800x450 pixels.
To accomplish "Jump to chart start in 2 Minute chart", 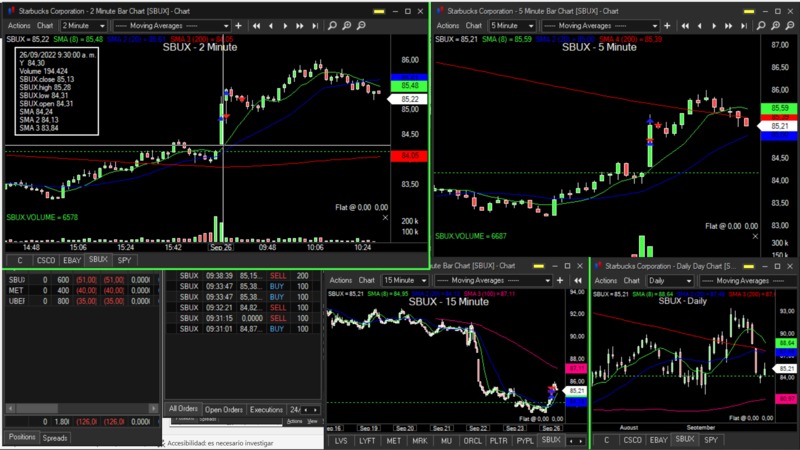I will point(257,25).
